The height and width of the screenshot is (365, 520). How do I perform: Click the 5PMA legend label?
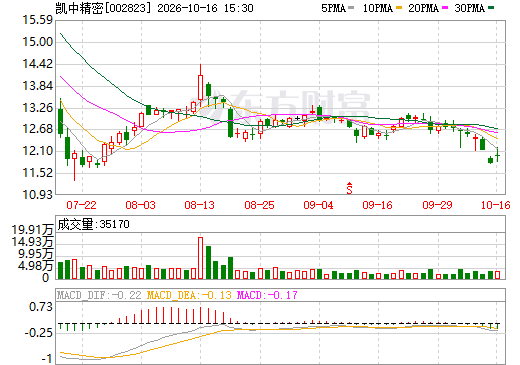point(334,8)
